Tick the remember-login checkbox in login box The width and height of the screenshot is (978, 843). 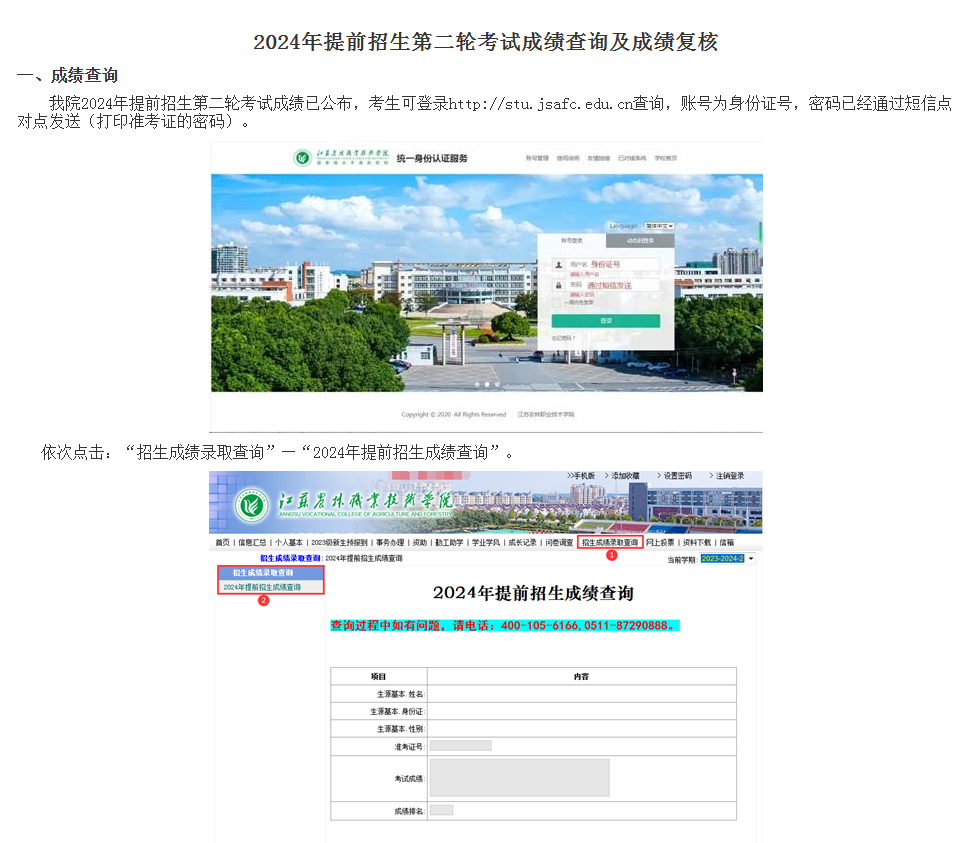pos(556,302)
